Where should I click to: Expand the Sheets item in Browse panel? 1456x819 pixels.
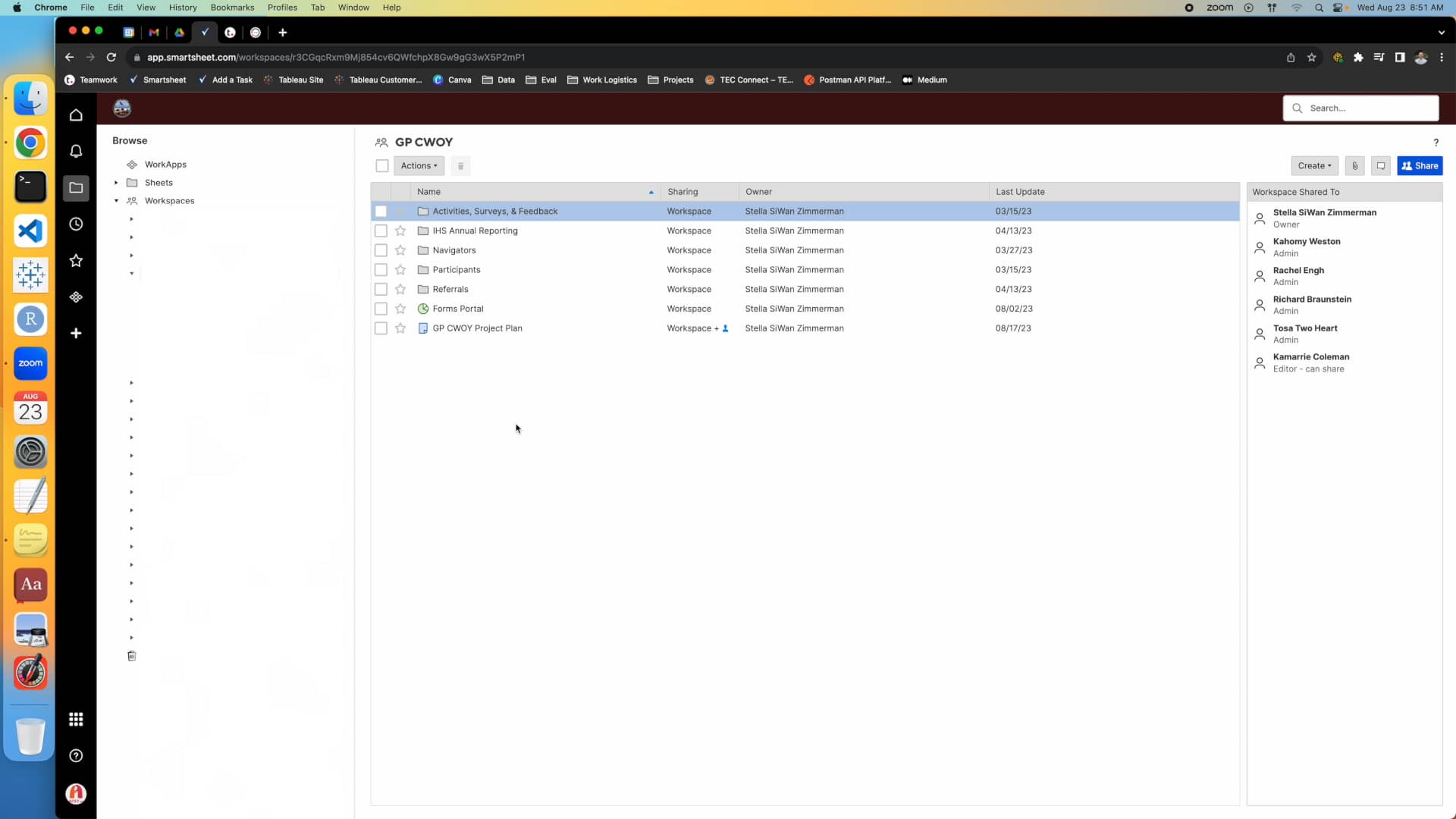[116, 182]
